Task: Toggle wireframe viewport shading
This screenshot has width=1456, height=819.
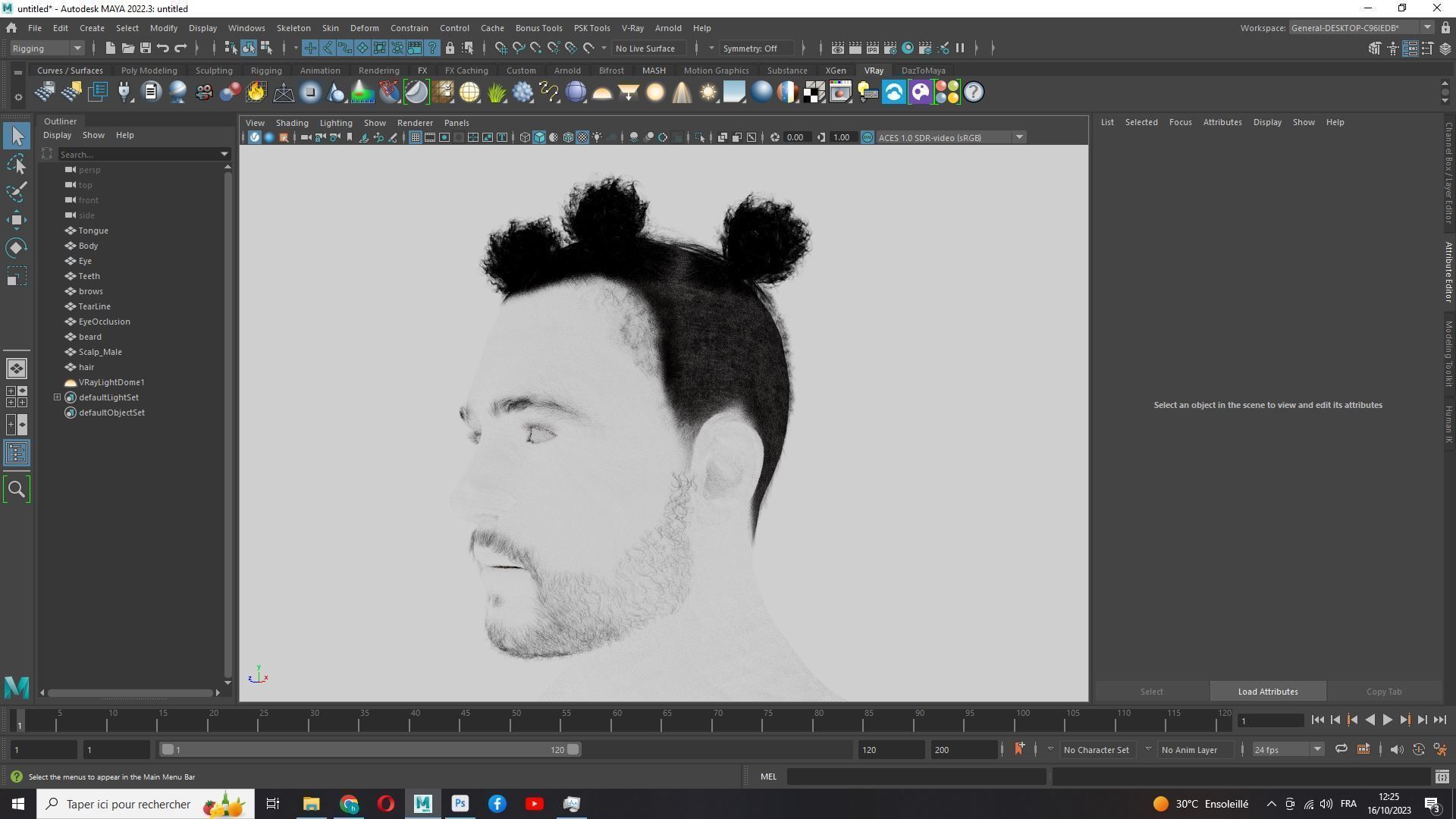Action: [525, 137]
